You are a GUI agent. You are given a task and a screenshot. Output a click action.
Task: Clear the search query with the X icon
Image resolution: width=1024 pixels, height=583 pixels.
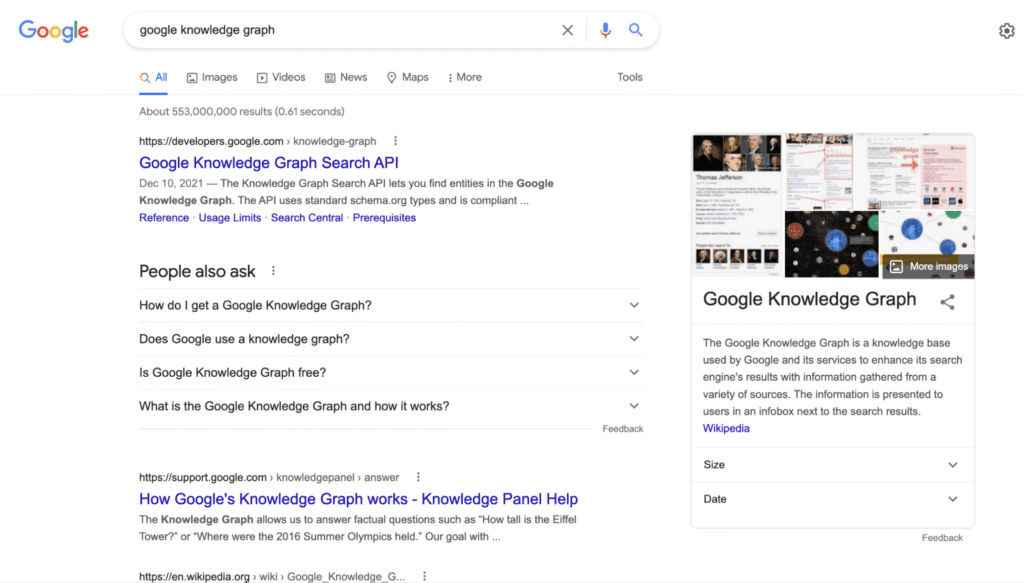(x=567, y=30)
